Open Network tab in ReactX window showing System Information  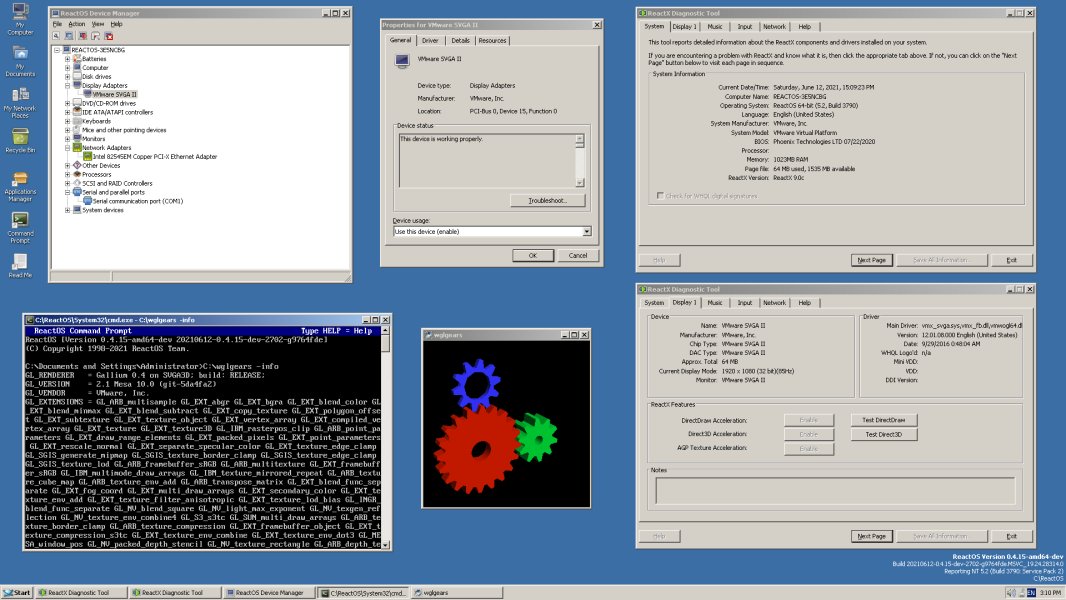tap(774, 27)
